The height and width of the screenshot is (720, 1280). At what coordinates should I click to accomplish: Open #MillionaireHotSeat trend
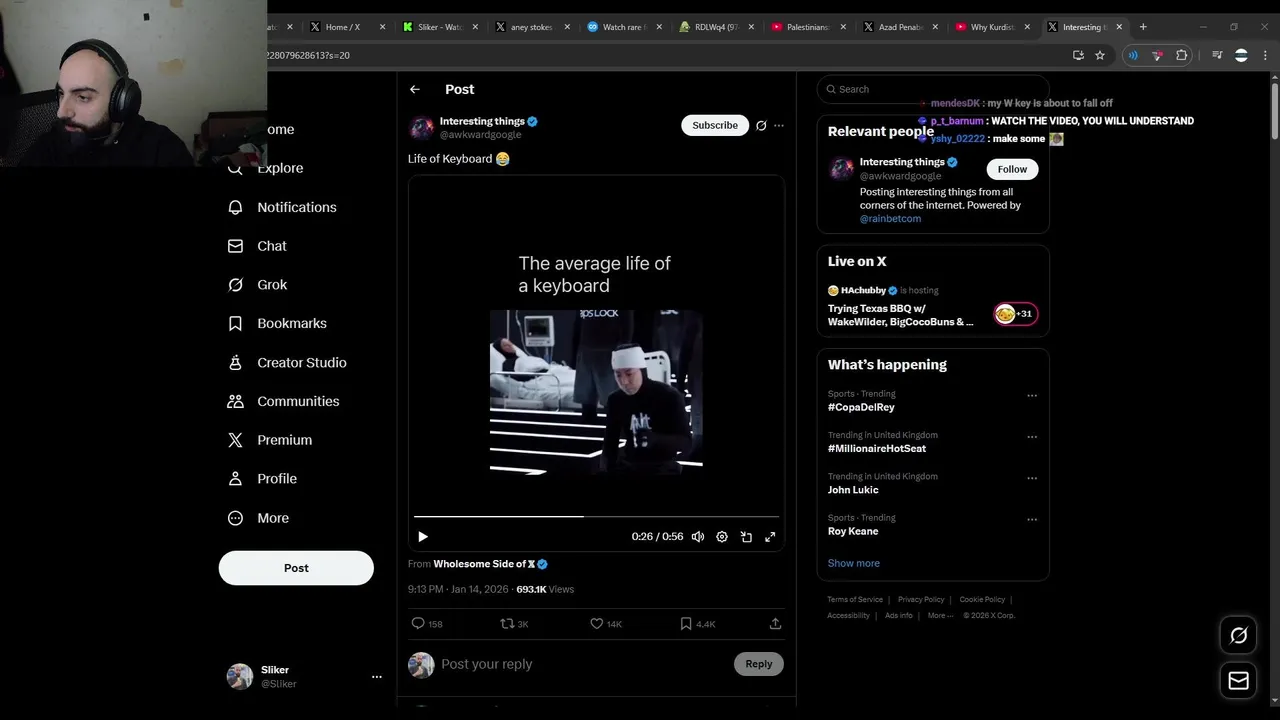click(x=877, y=449)
